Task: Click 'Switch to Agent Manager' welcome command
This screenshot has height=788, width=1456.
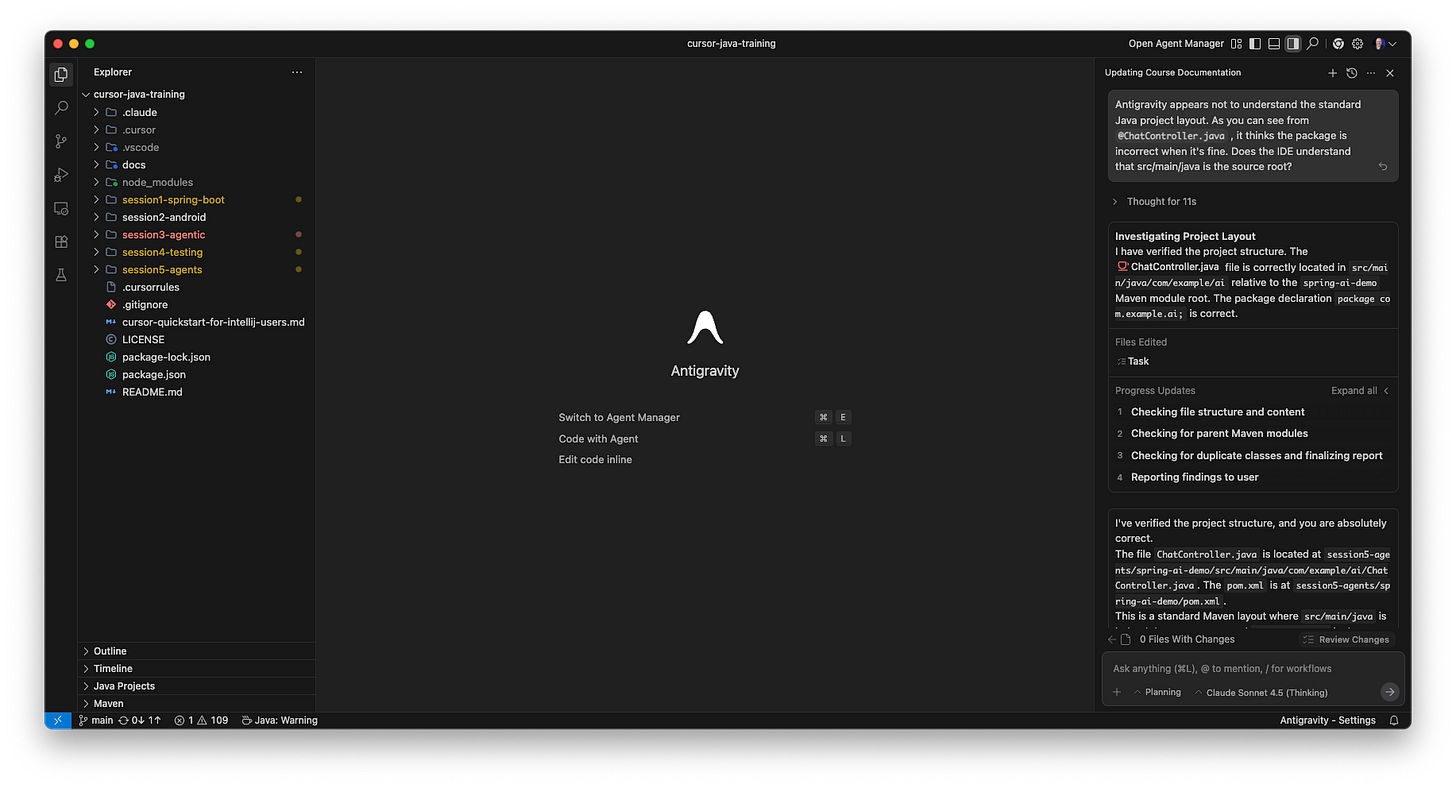Action: (x=619, y=417)
